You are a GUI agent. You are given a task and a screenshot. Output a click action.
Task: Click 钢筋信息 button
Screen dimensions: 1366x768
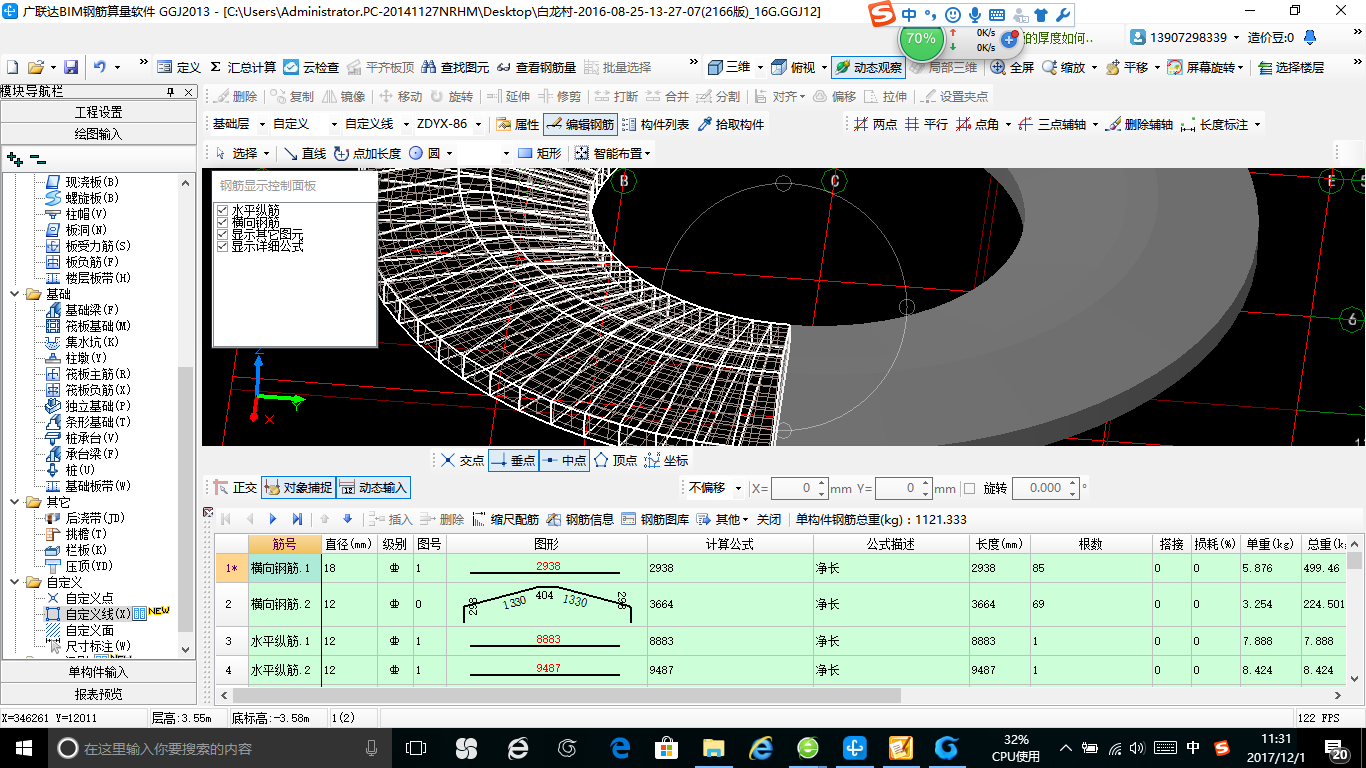tap(580, 519)
